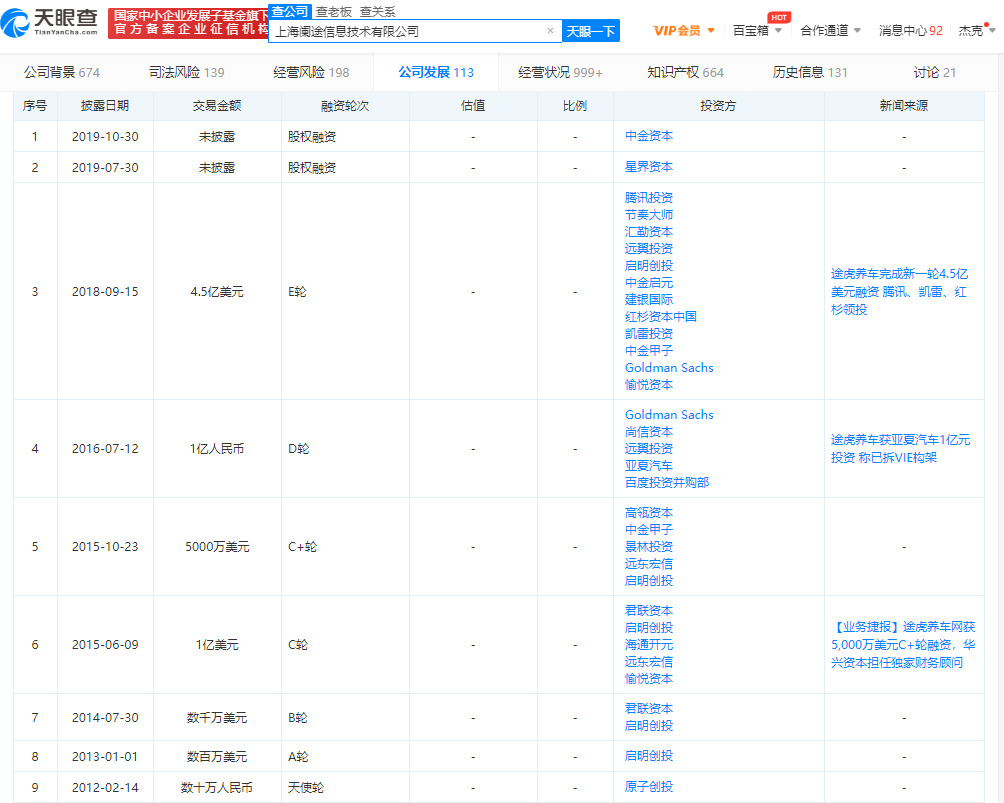Viewport: 1004px width, 803px height.
Task: Switch to 经营状况 tab
Action: [560, 72]
